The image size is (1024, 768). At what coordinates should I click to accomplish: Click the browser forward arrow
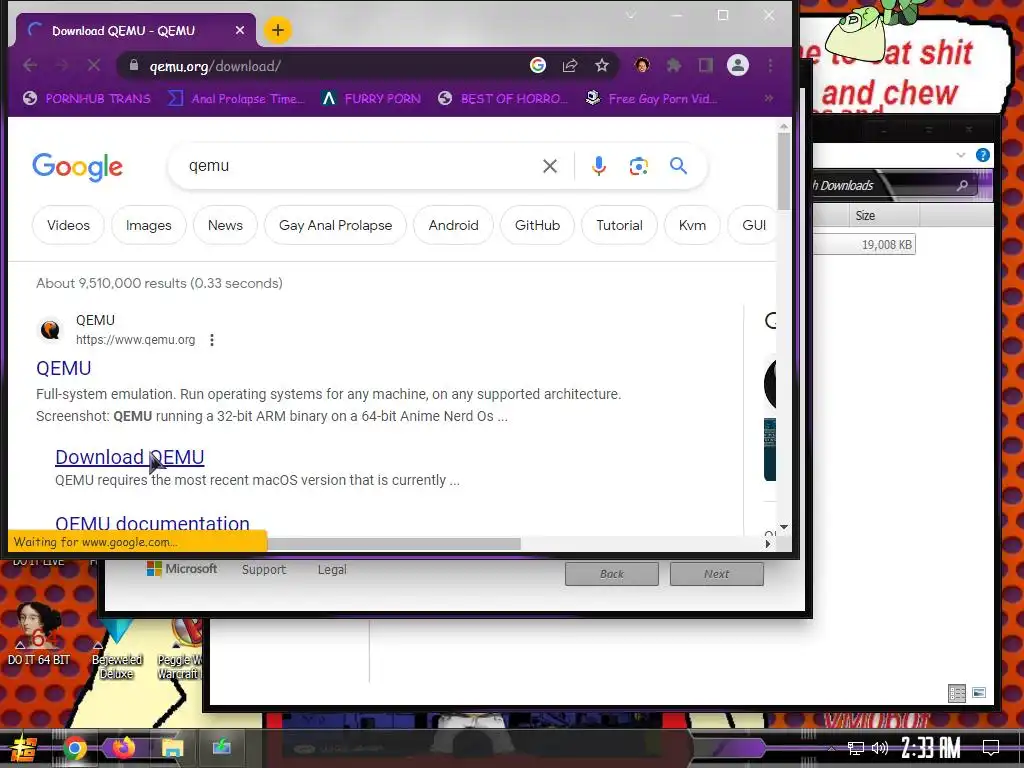62,65
